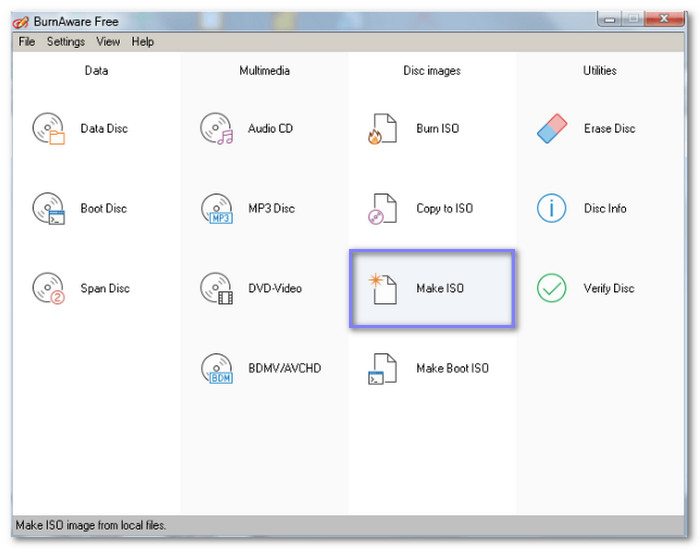Click the Boot Disc label

pos(104,208)
